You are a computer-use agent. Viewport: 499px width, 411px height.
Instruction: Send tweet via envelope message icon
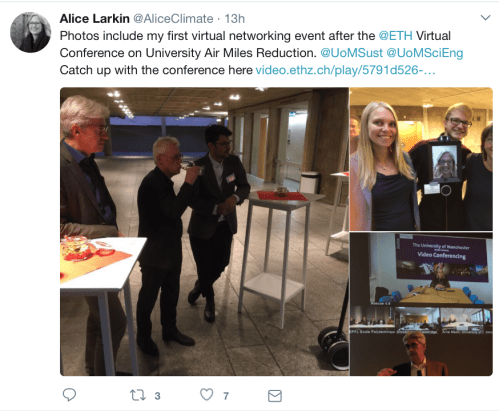(275, 396)
